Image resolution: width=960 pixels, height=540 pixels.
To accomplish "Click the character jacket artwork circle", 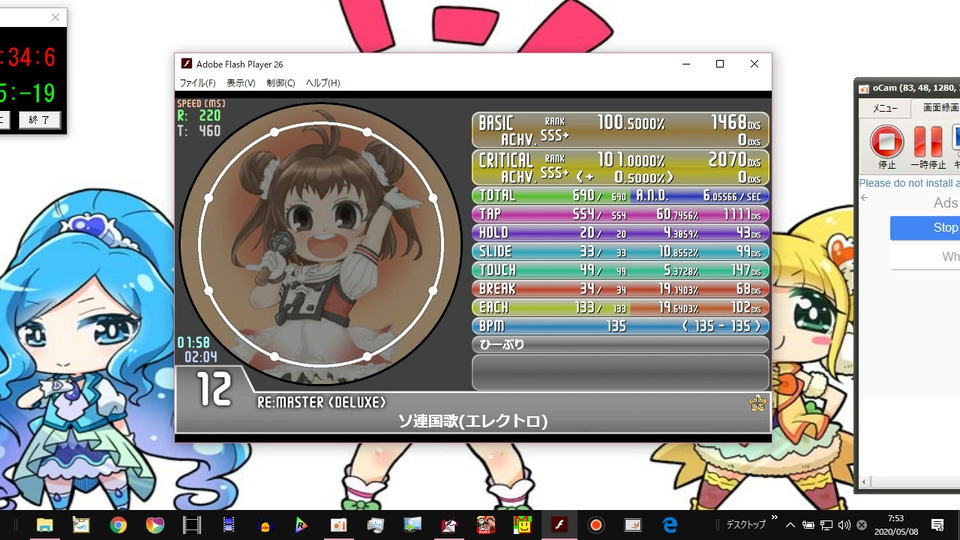I will click(321, 244).
